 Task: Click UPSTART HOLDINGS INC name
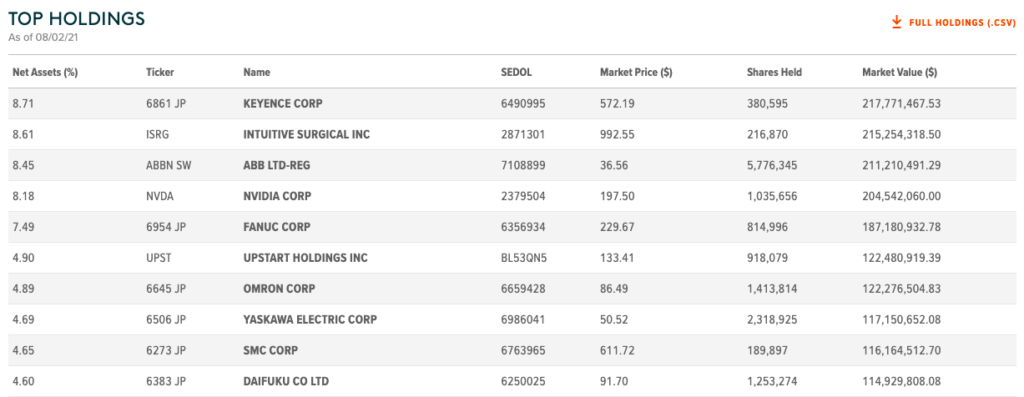[305, 258]
